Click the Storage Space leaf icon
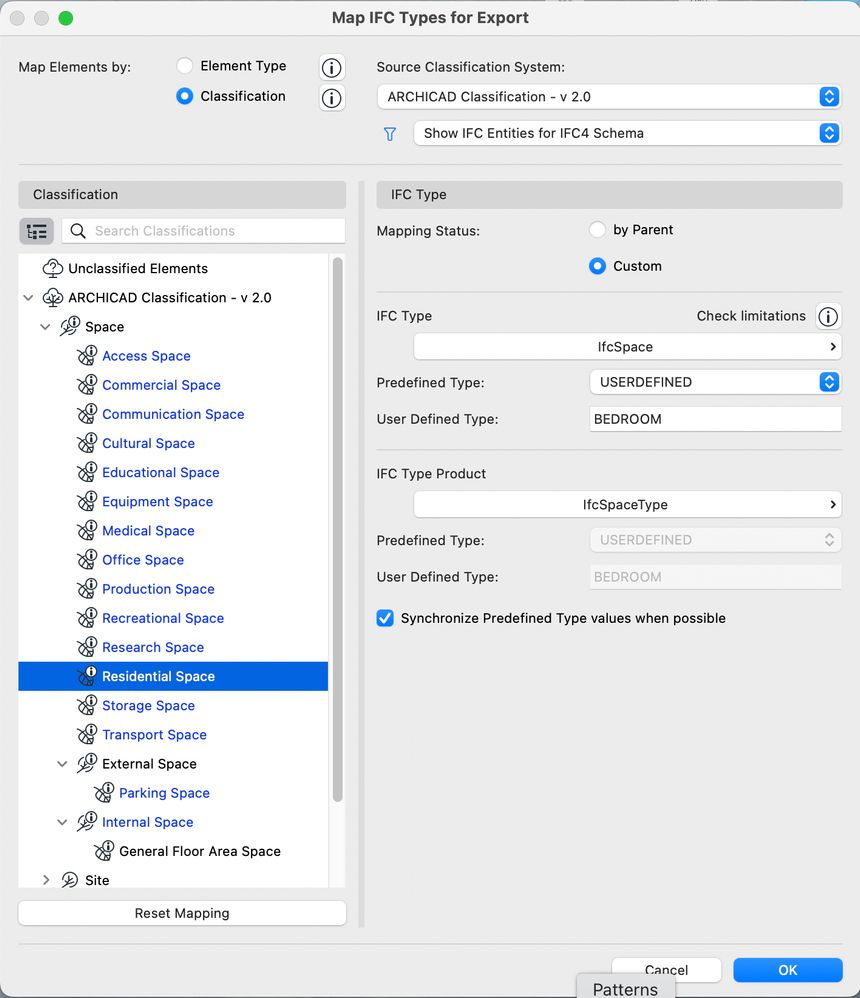Viewport: 860px width, 998px height. click(x=87, y=706)
